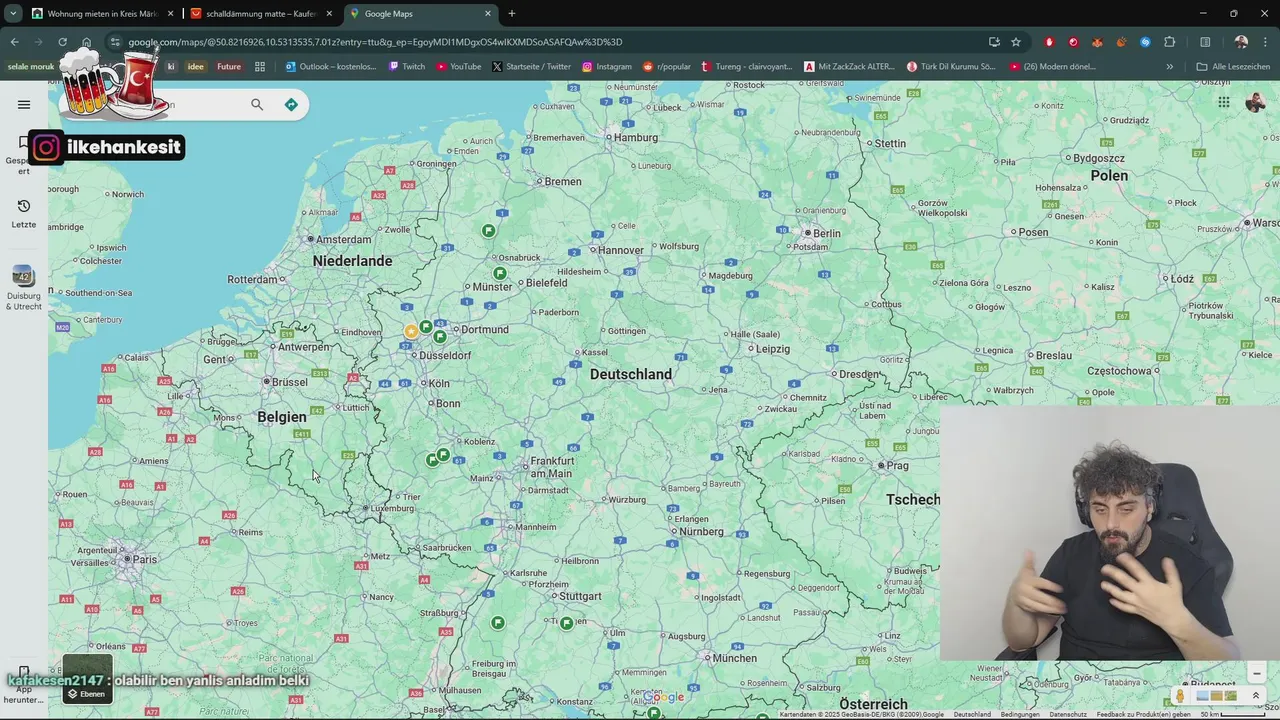This screenshot has height=720, width=1280.
Task: Click the green marker north of Osnabrück
Action: point(488,231)
